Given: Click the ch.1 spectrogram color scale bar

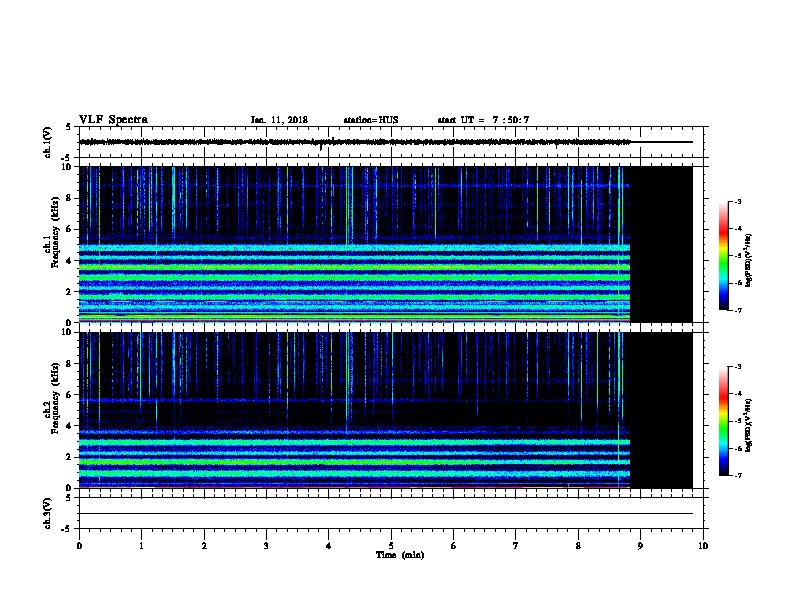Looking at the screenshot, I should (x=724, y=256).
